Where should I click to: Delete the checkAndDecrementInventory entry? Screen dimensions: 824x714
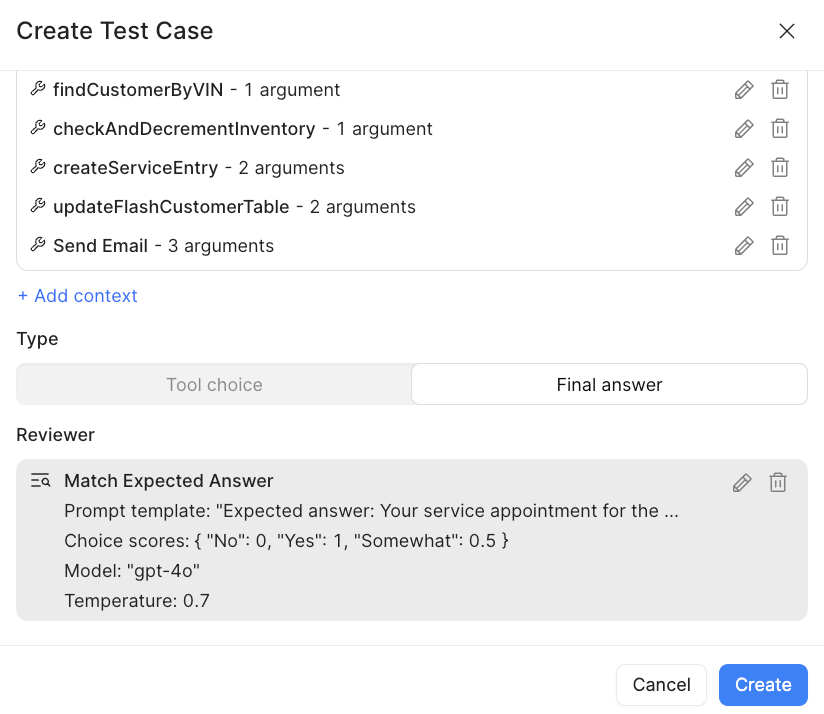(x=780, y=129)
